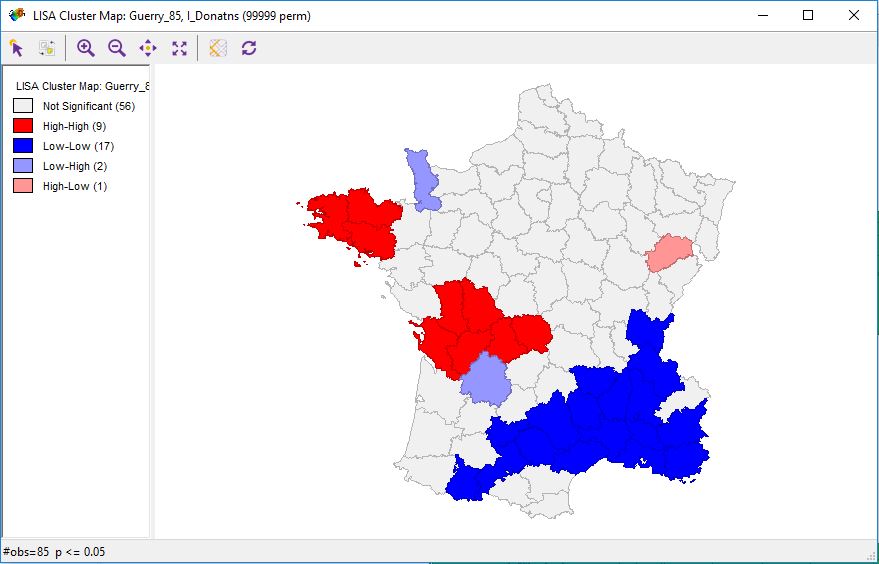Click the basemap toolbar icon
The height and width of the screenshot is (564, 879).
click(x=218, y=48)
